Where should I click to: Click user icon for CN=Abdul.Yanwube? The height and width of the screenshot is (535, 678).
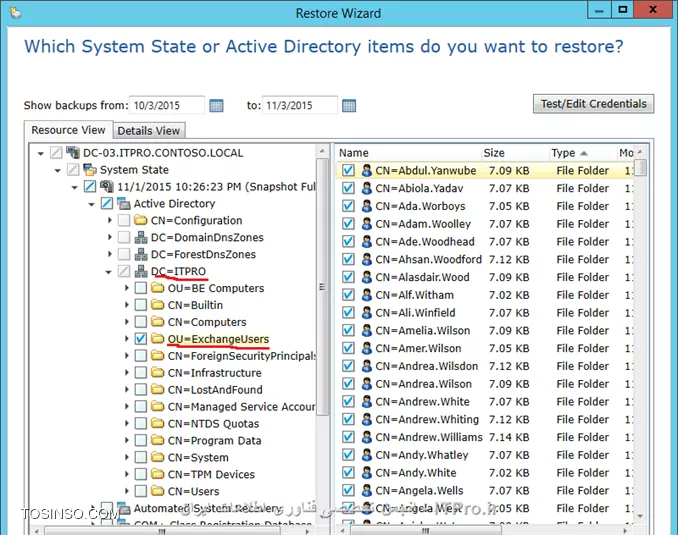pyautogui.click(x=367, y=170)
